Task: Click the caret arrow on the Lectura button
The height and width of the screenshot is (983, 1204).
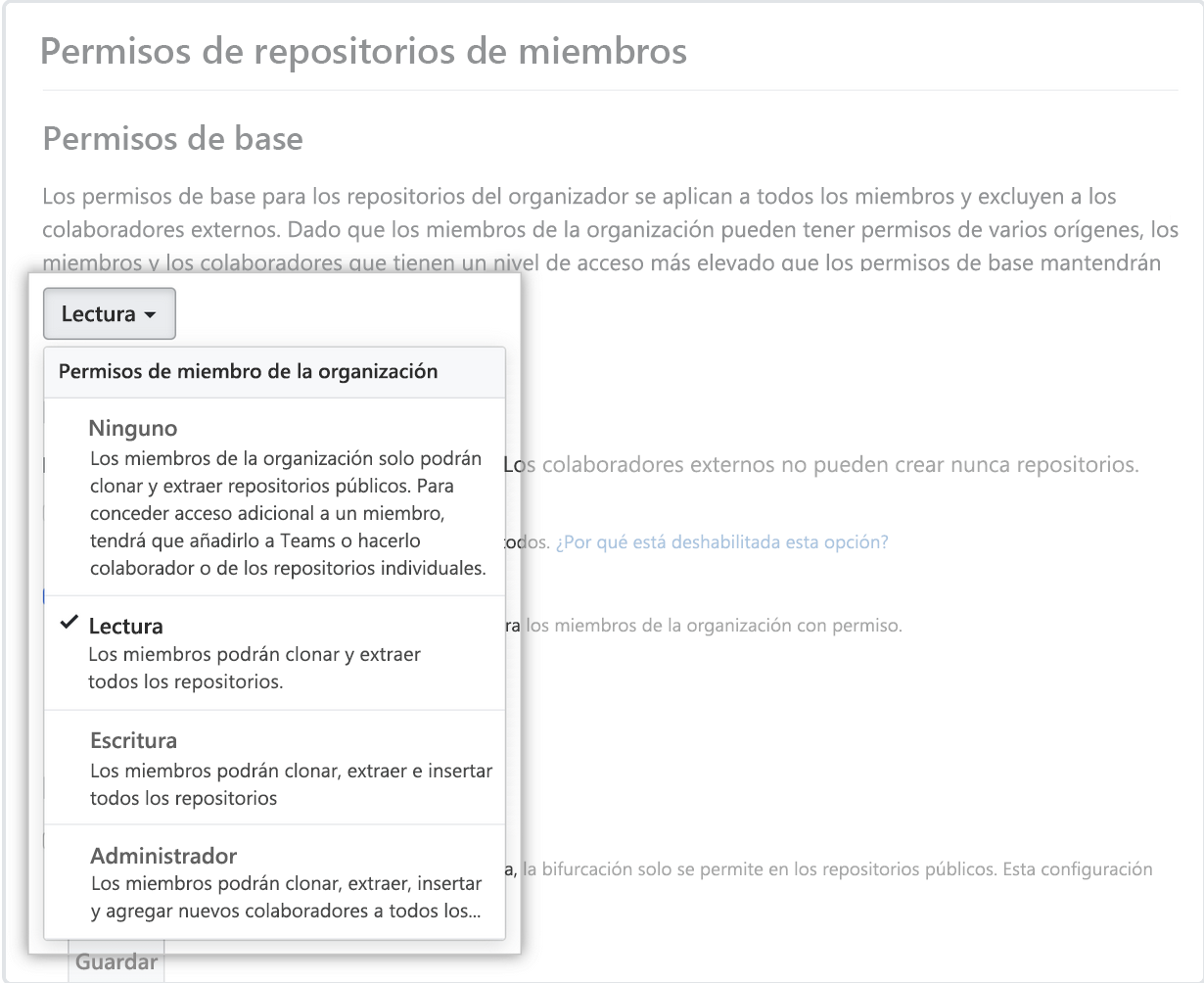Action: tap(151, 314)
